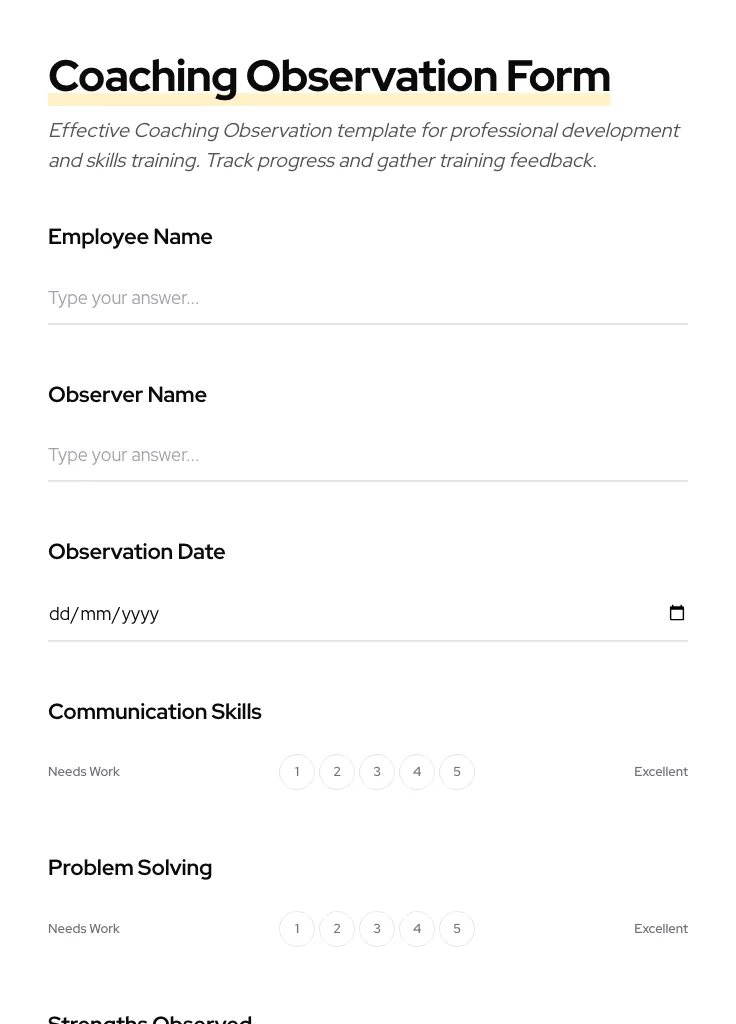Give Problem Solving a 5 rating
736x1024 pixels.
pos(457,929)
